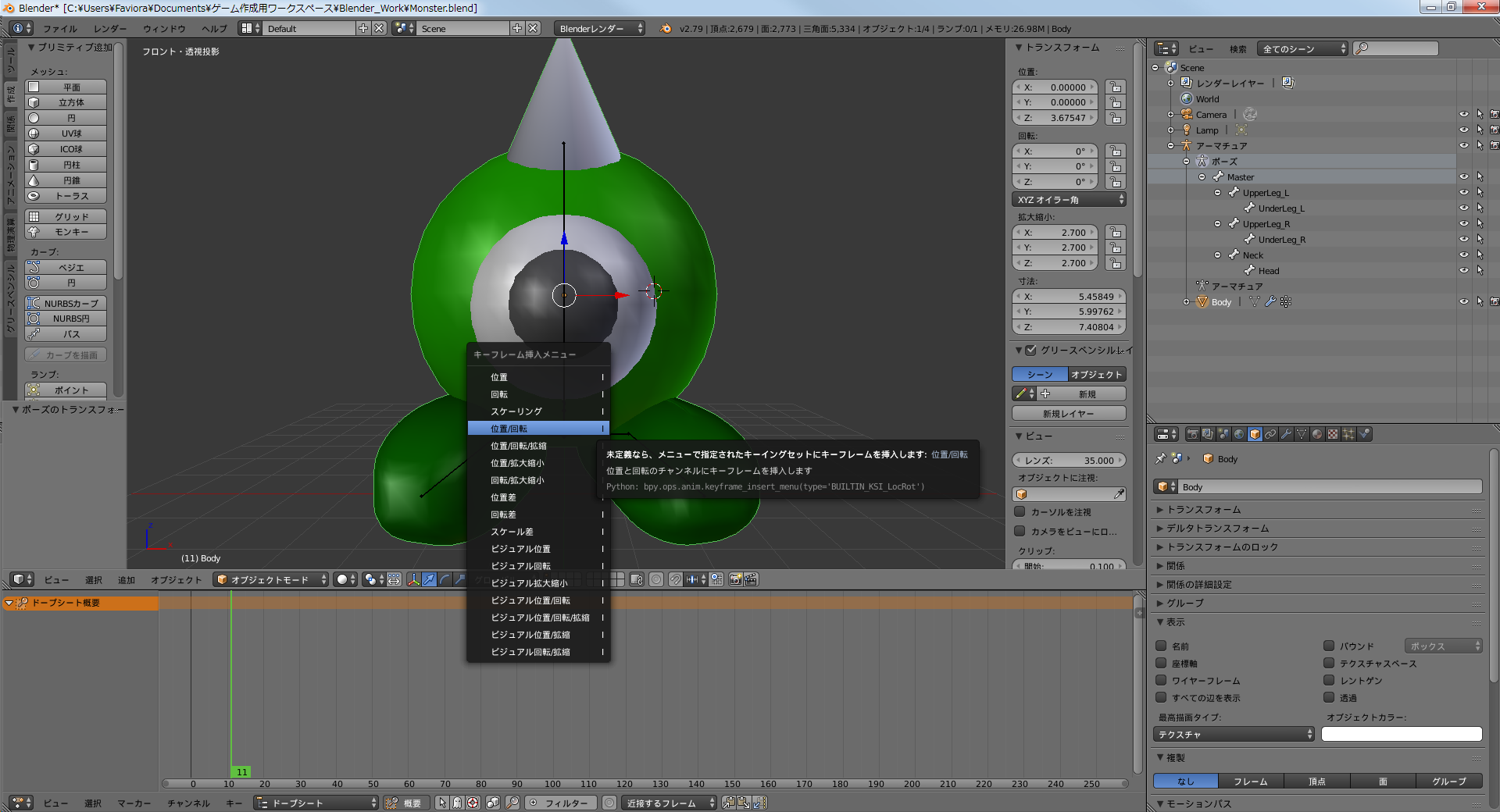Open the Particles properties tab (sparkles icon)

(1348, 434)
